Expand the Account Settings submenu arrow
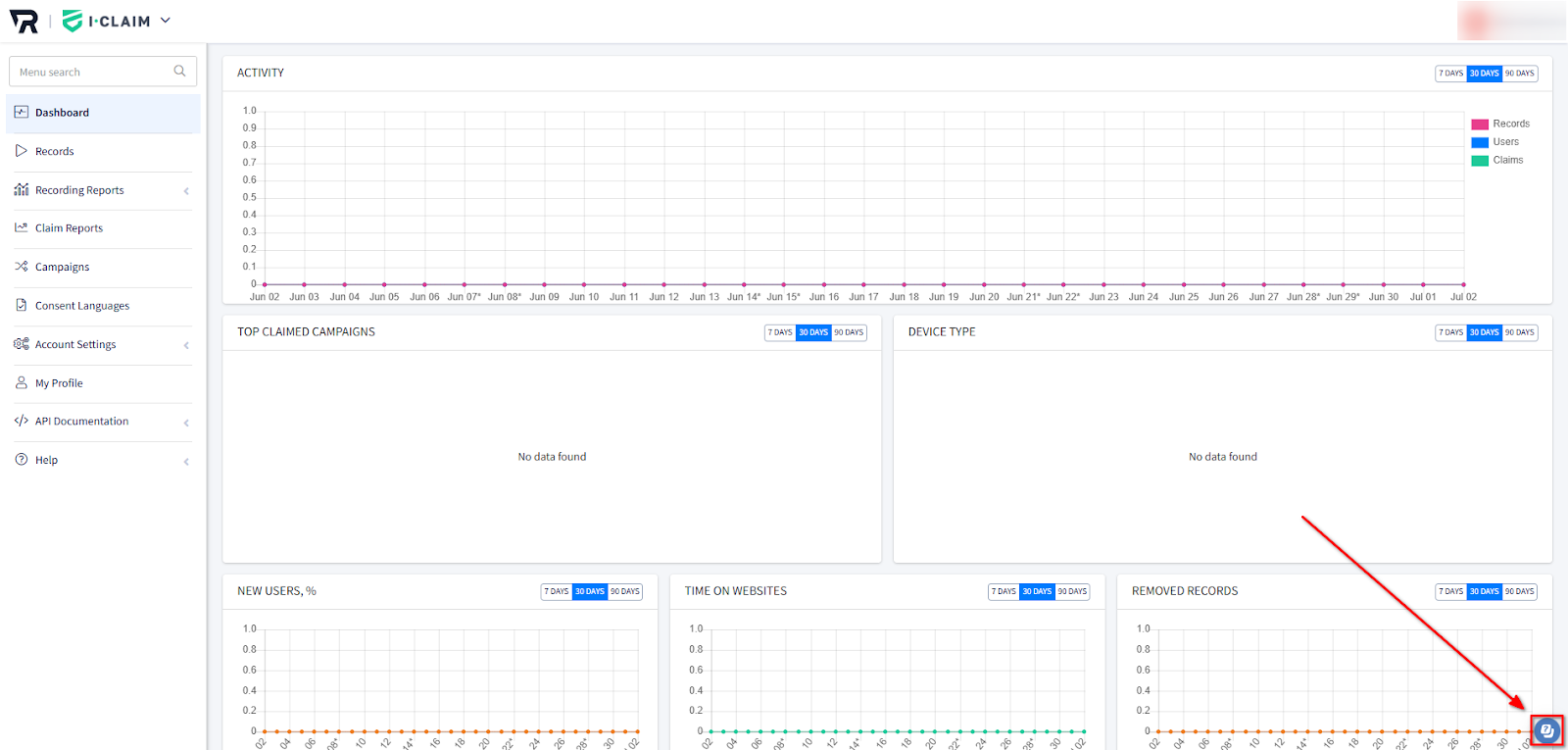The width and height of the screenshot is (1568, 750). (x=186, y=345)
